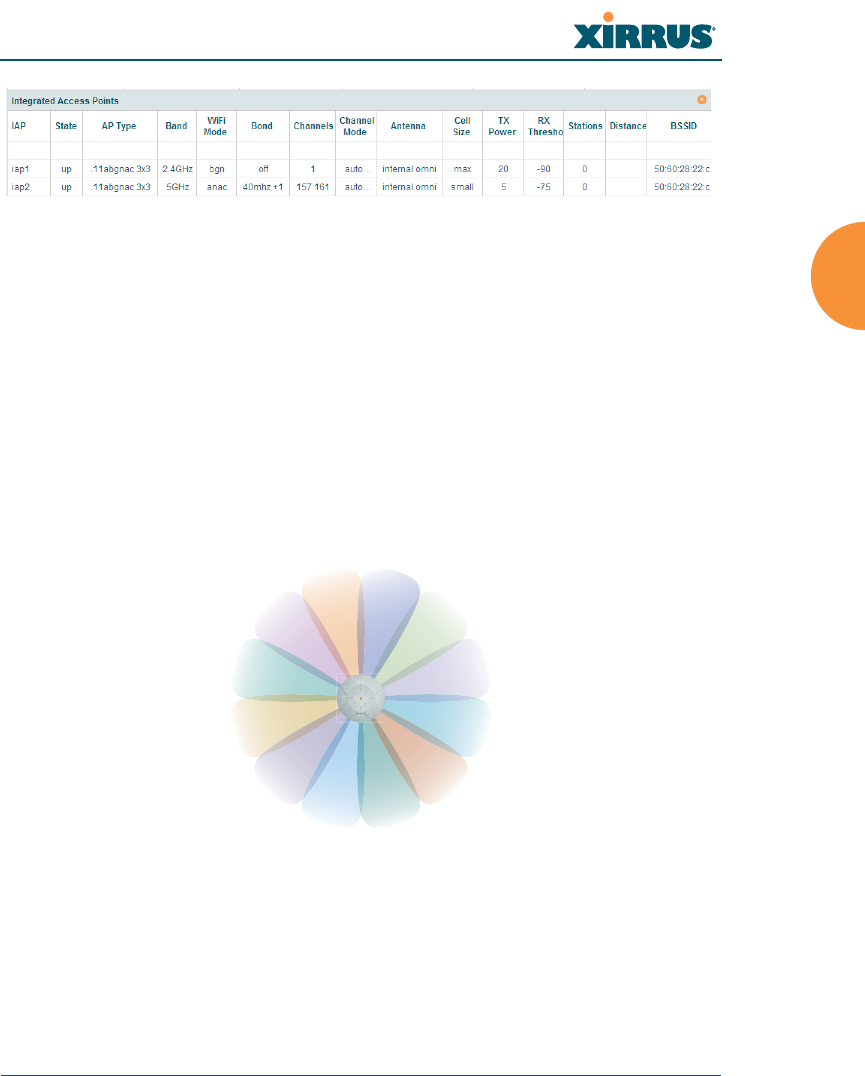Image resolution: width=865 pixels, height=1076 pixels.
Task: Click the RX Threshold column header
Action: 545,126
